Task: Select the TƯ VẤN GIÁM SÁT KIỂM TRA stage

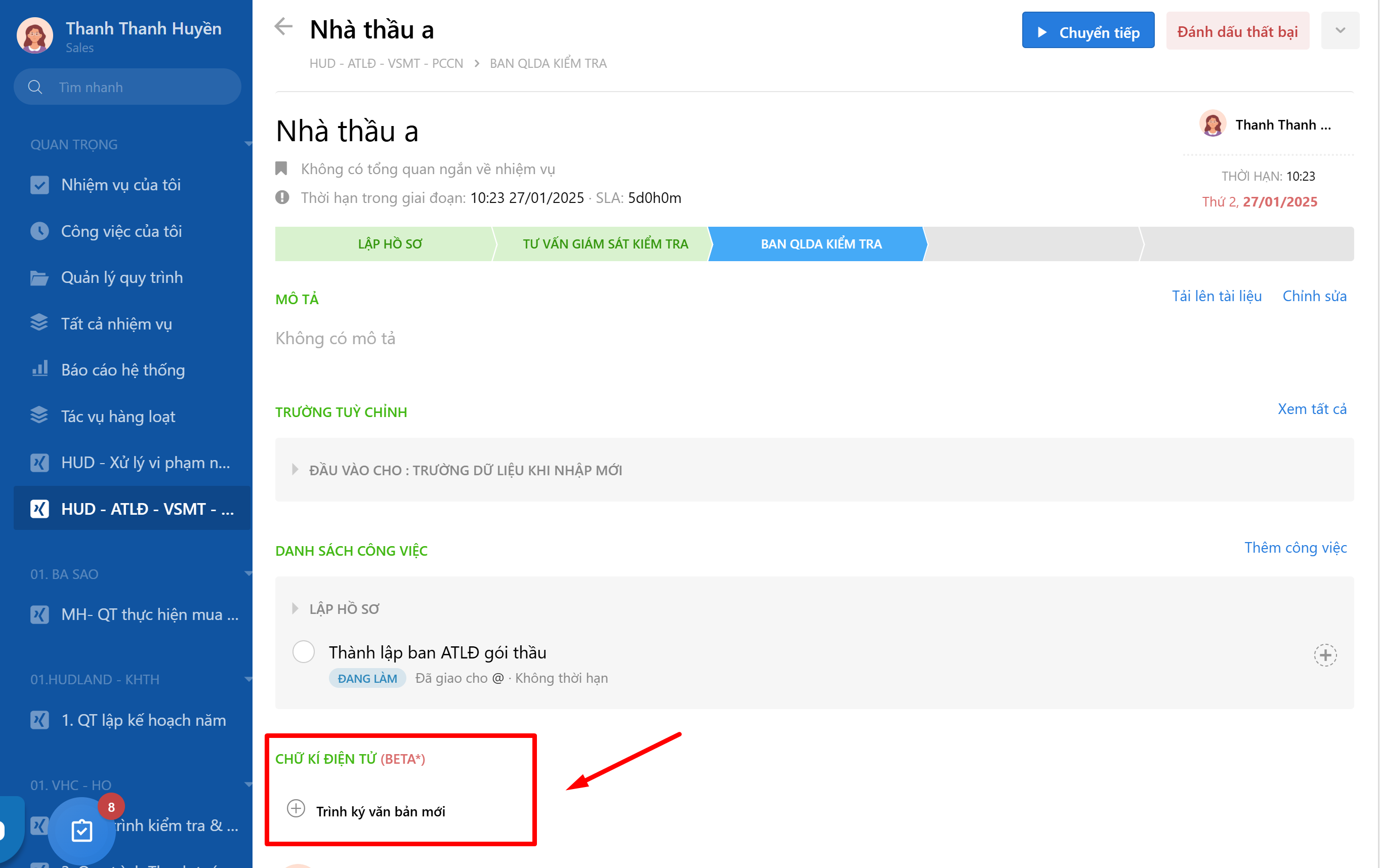Action: 605,243
